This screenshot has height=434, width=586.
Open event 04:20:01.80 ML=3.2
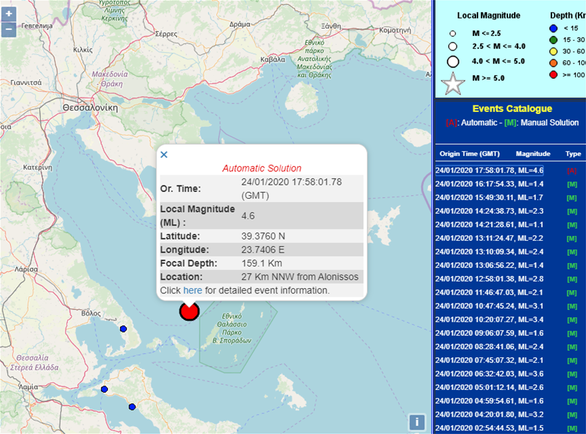pos(489,415)
